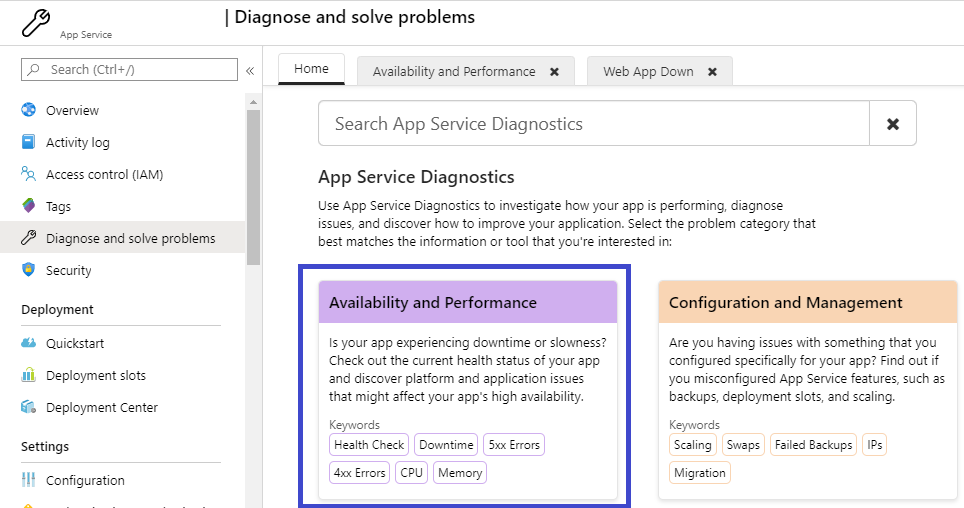Screen dimensions: 964x508
Task: Select the Tags icon in sidebar
Action: 29,206
